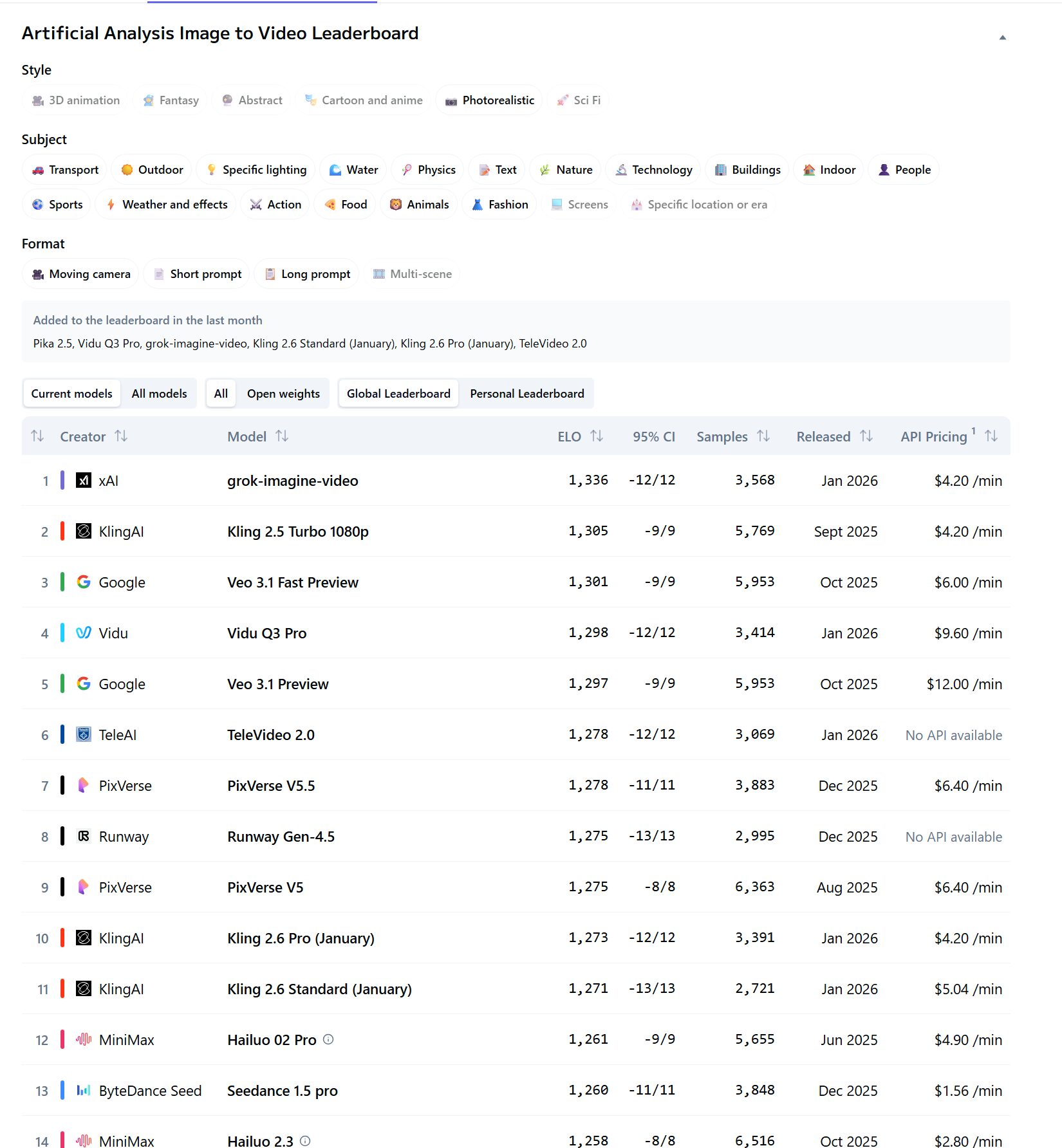
Task: Switch to the Personal Leaderboard tab
Action: click(526, 393)
